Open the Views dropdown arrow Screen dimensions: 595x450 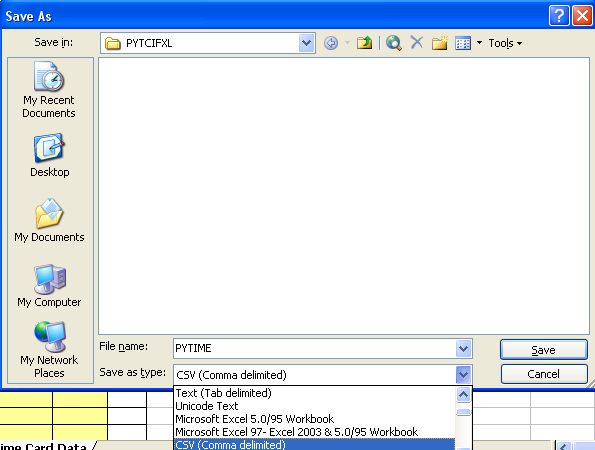point(480,43)
